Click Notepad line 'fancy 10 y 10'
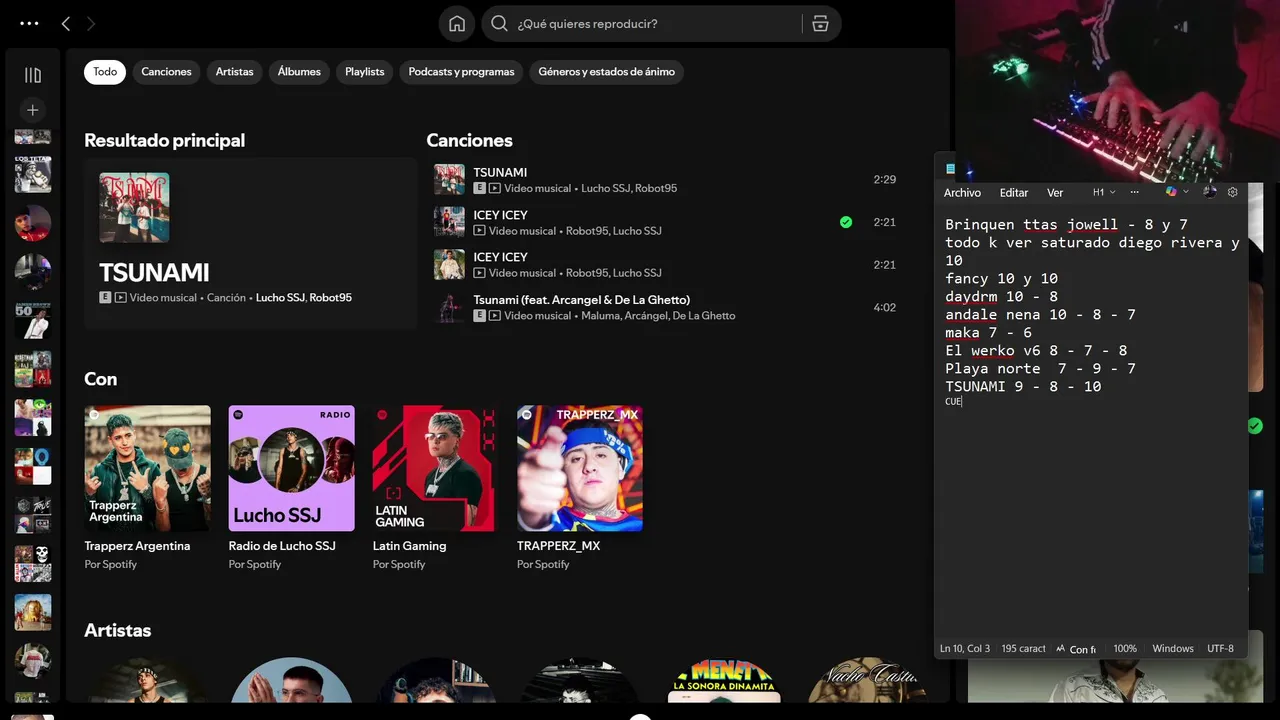The image size is (1280, 720). click(x=1001, y=279)
